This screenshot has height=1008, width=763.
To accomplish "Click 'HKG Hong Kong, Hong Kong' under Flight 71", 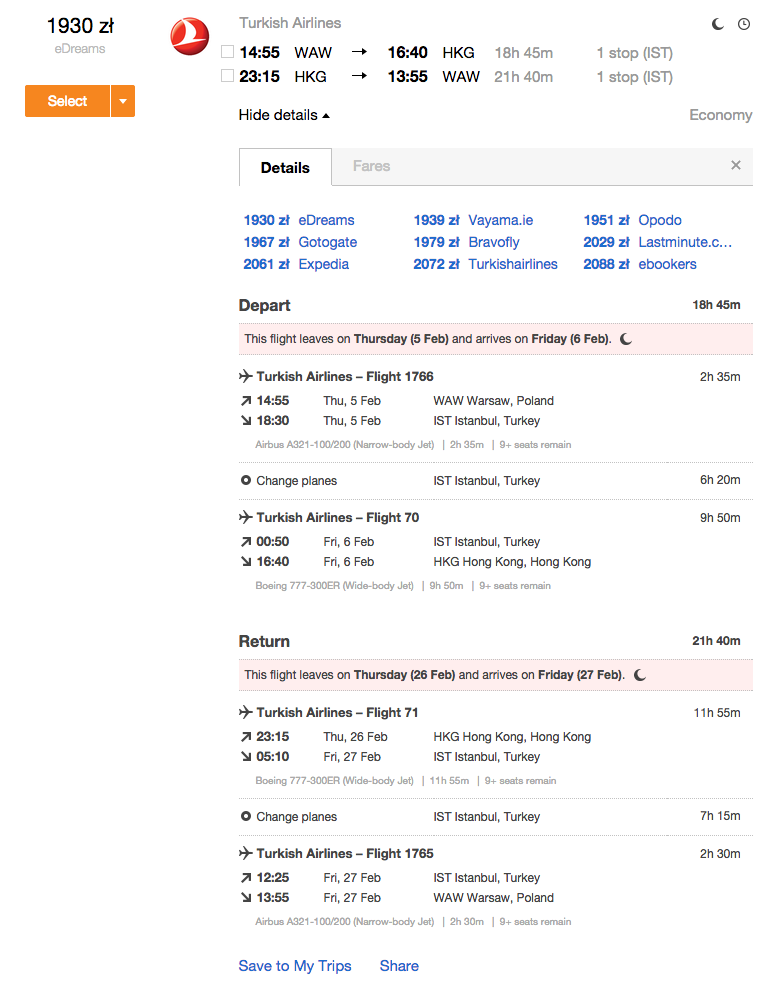I will click(x=512, y=737).
